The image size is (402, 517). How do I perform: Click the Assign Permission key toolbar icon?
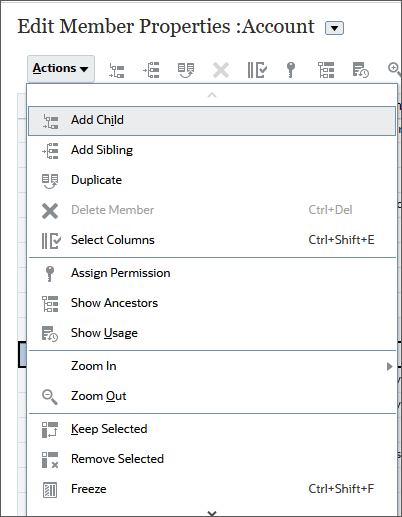[x=291, y=70]
